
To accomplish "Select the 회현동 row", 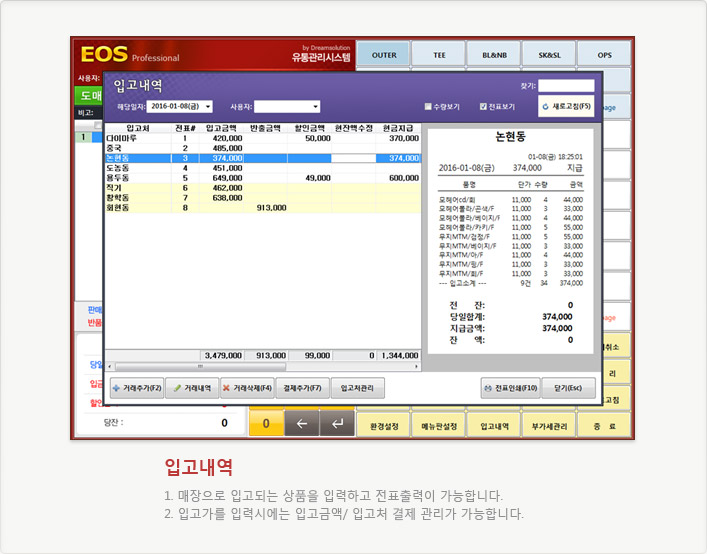I will (263, 208).
